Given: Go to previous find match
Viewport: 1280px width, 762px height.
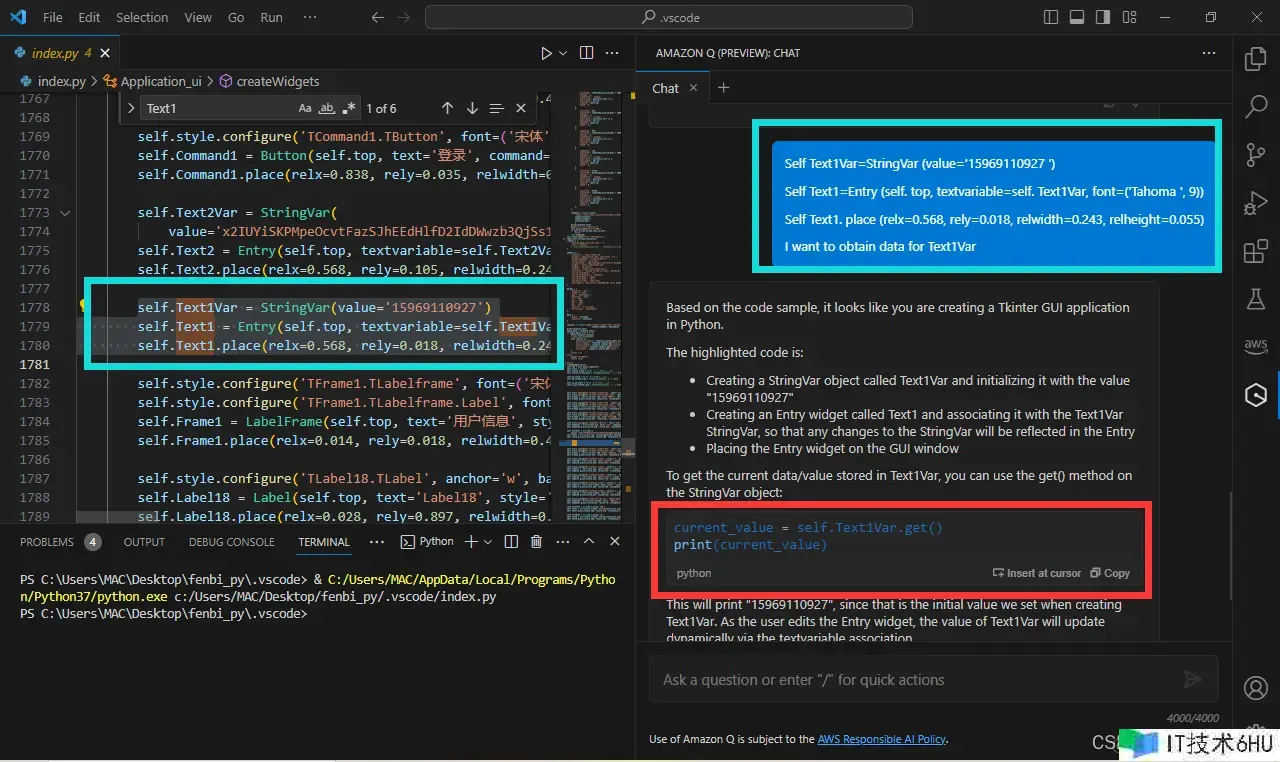Looking at the screenshot, I should (x=447, y=108).
